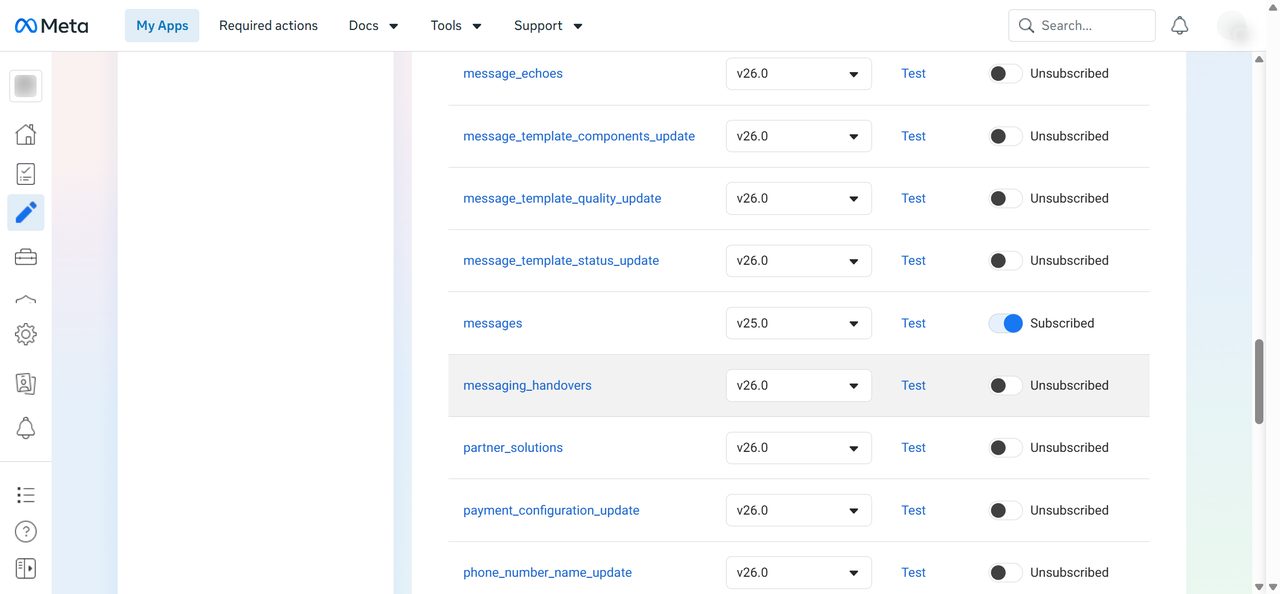The height and width of the screenshot is (594, 1280).
Task: Open version dropdown for message_template_status_update
Action: click(x=799, y=261)
